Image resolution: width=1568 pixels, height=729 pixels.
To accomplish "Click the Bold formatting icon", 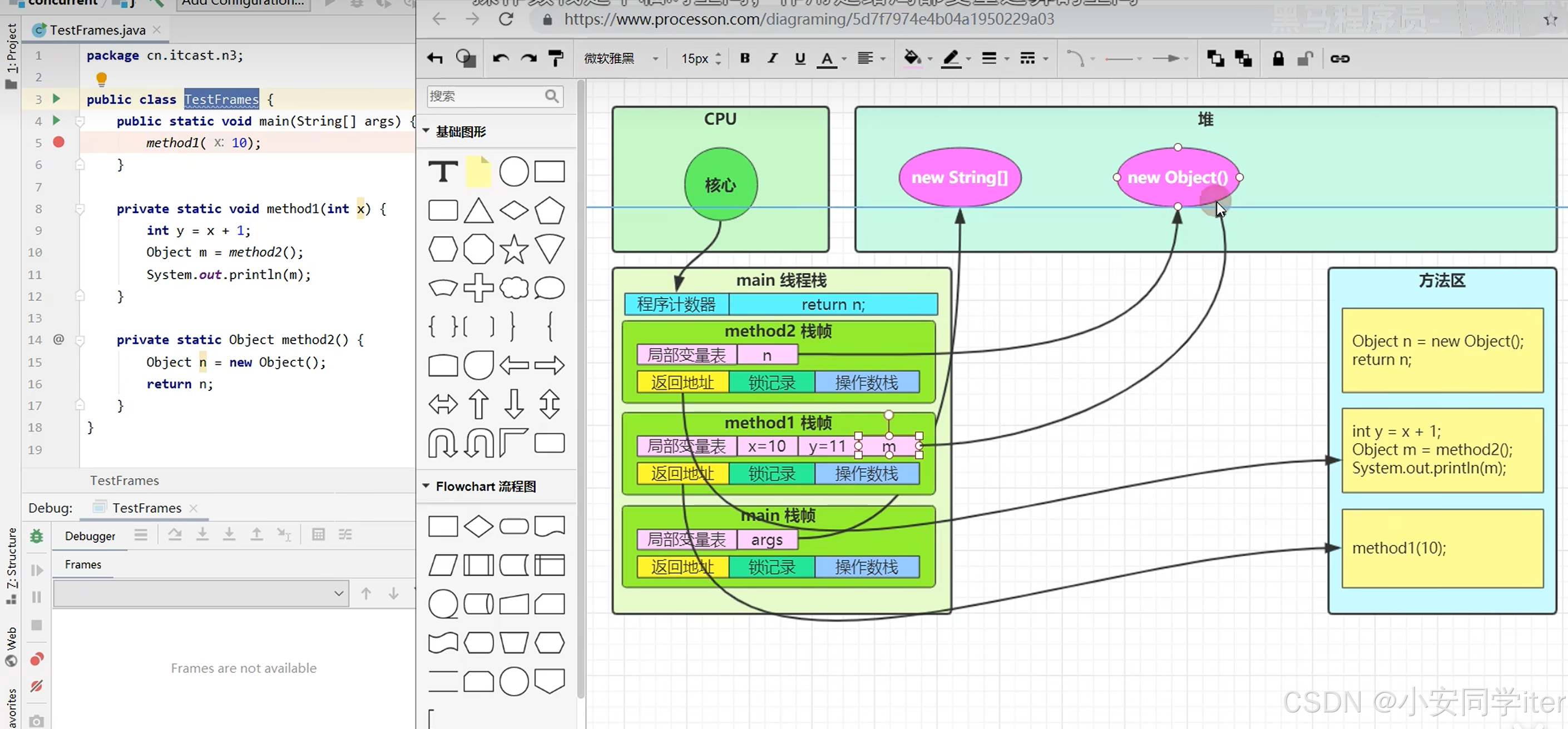I will click(x=744, y=58).
